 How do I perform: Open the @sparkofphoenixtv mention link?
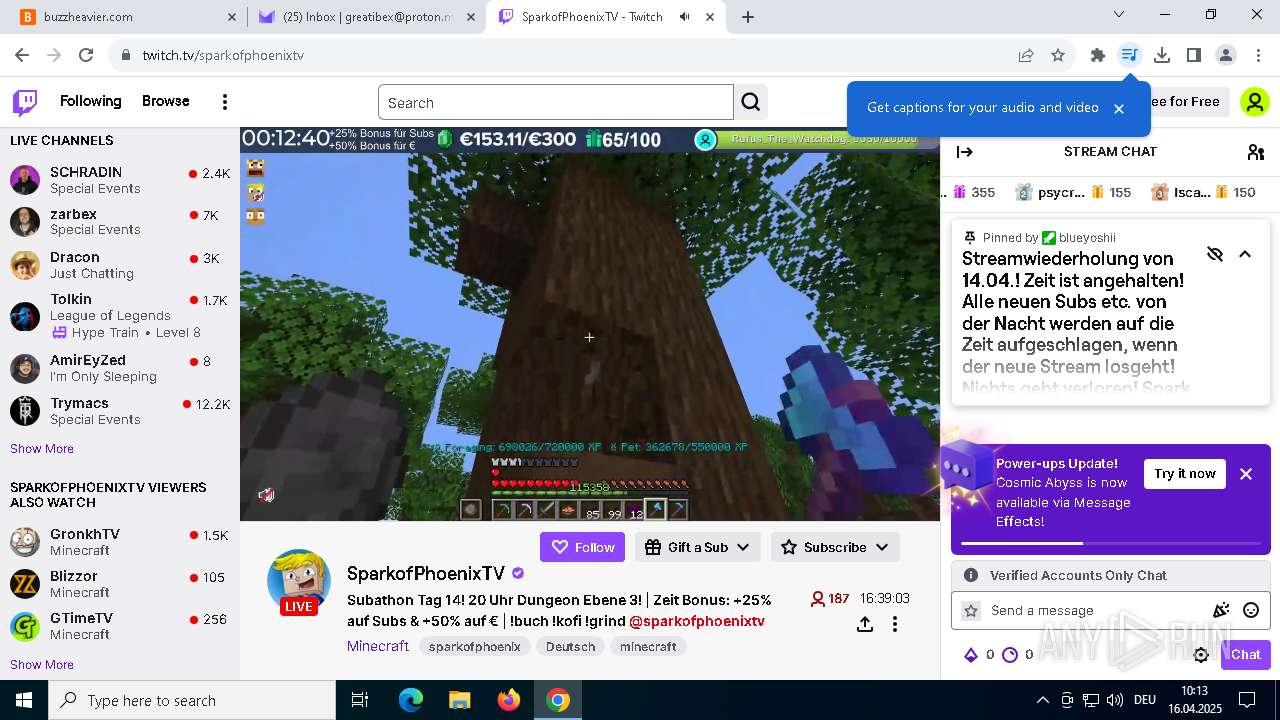[697, 621]
